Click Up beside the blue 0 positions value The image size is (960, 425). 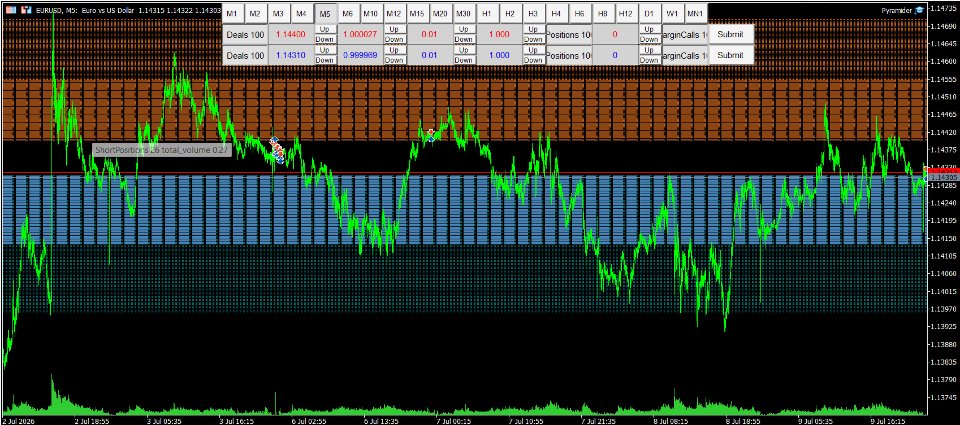649,50
